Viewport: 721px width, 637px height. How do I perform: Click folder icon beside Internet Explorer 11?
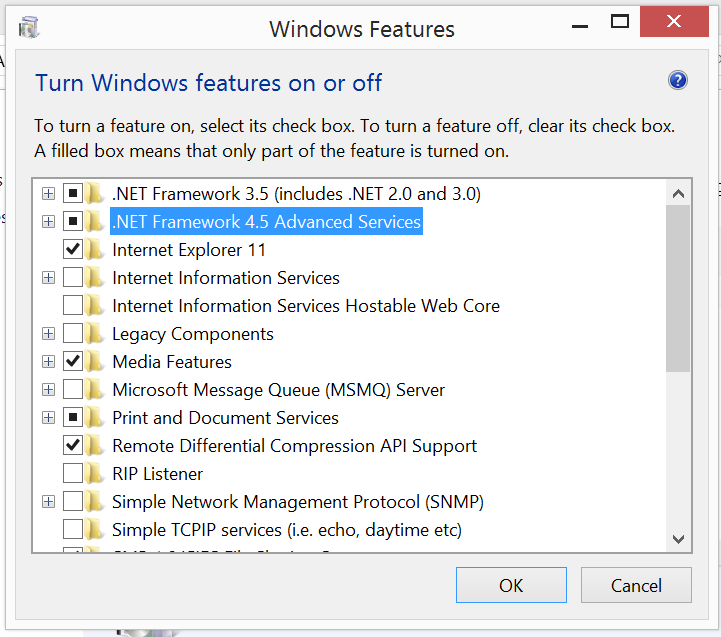tap(95, 250)
